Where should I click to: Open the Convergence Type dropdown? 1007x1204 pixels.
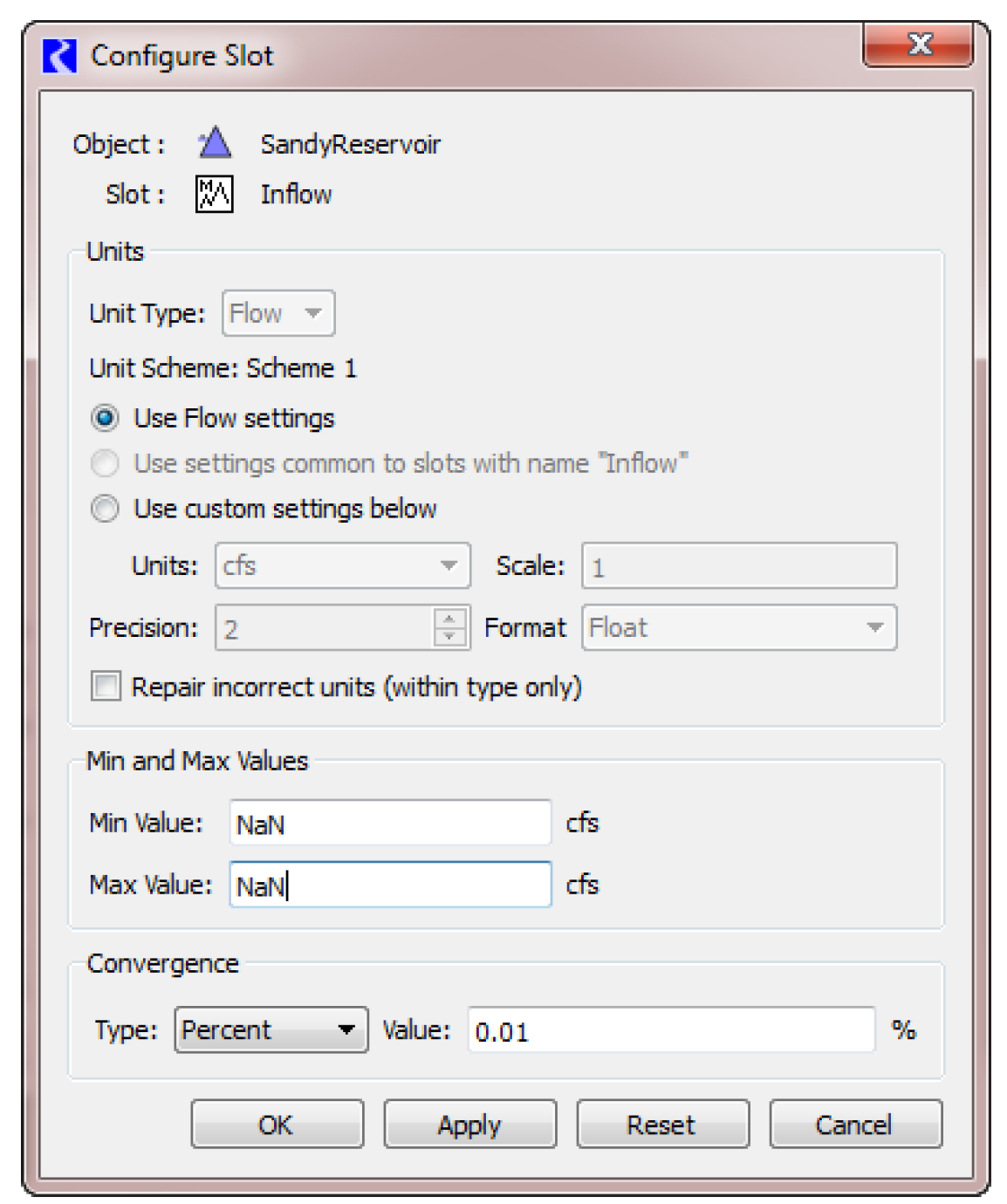pos(271,1030)
